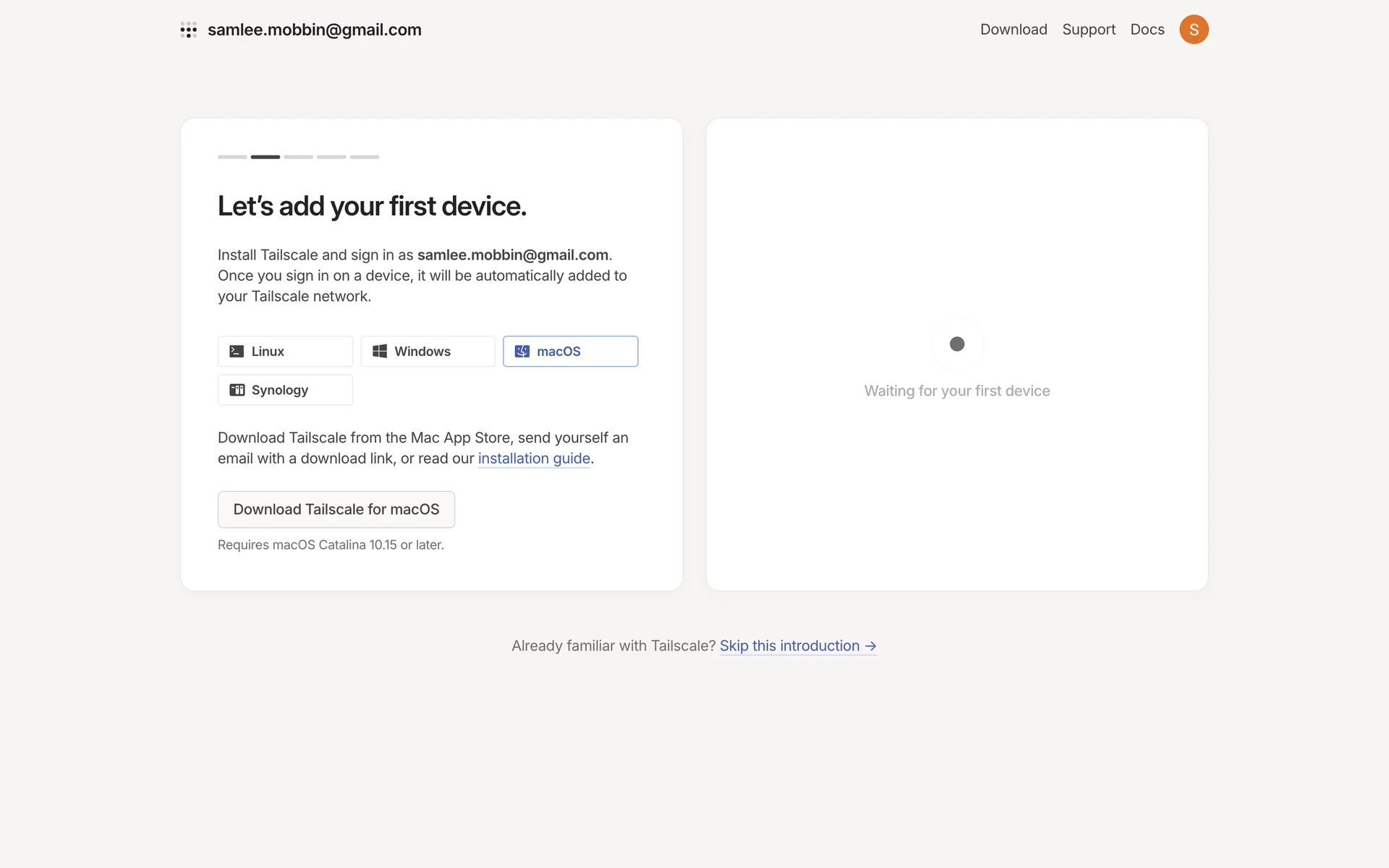Click the Tailscale dots logo icon
Screen dimensions: 1389x868
tap(188, 30)
